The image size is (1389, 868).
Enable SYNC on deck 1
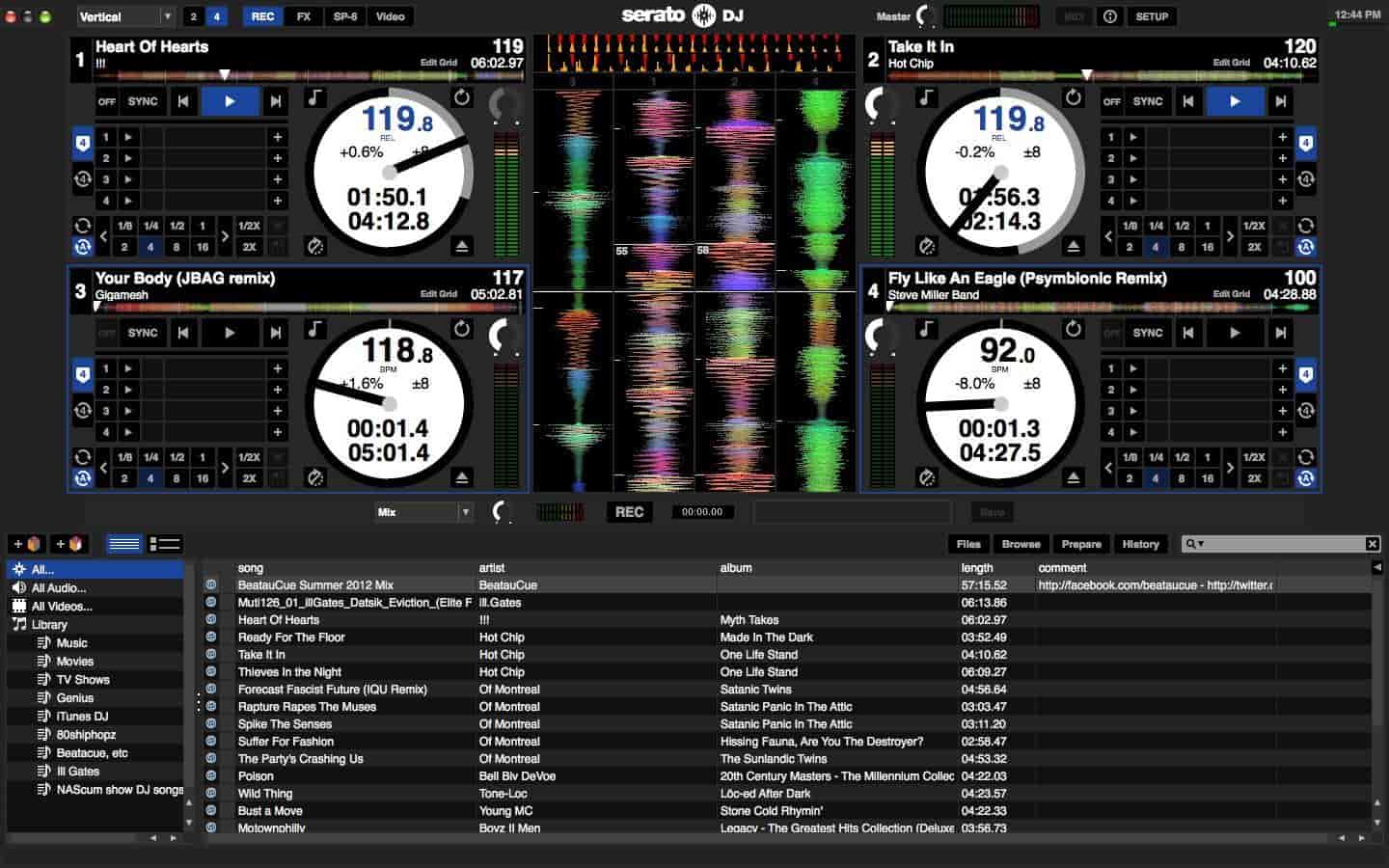tap(142, 101)
